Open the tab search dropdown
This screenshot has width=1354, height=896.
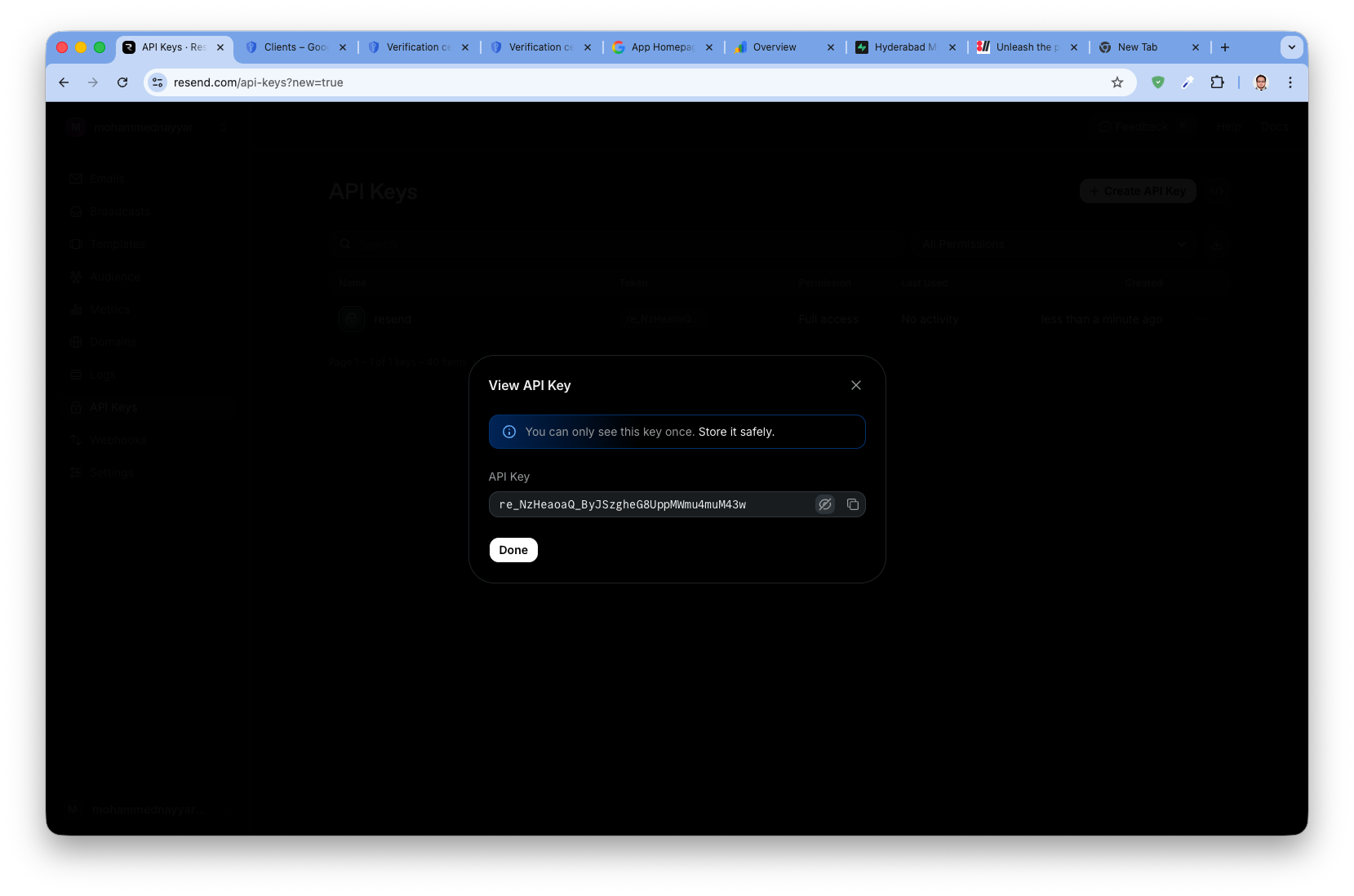(x=1291, y=47)
